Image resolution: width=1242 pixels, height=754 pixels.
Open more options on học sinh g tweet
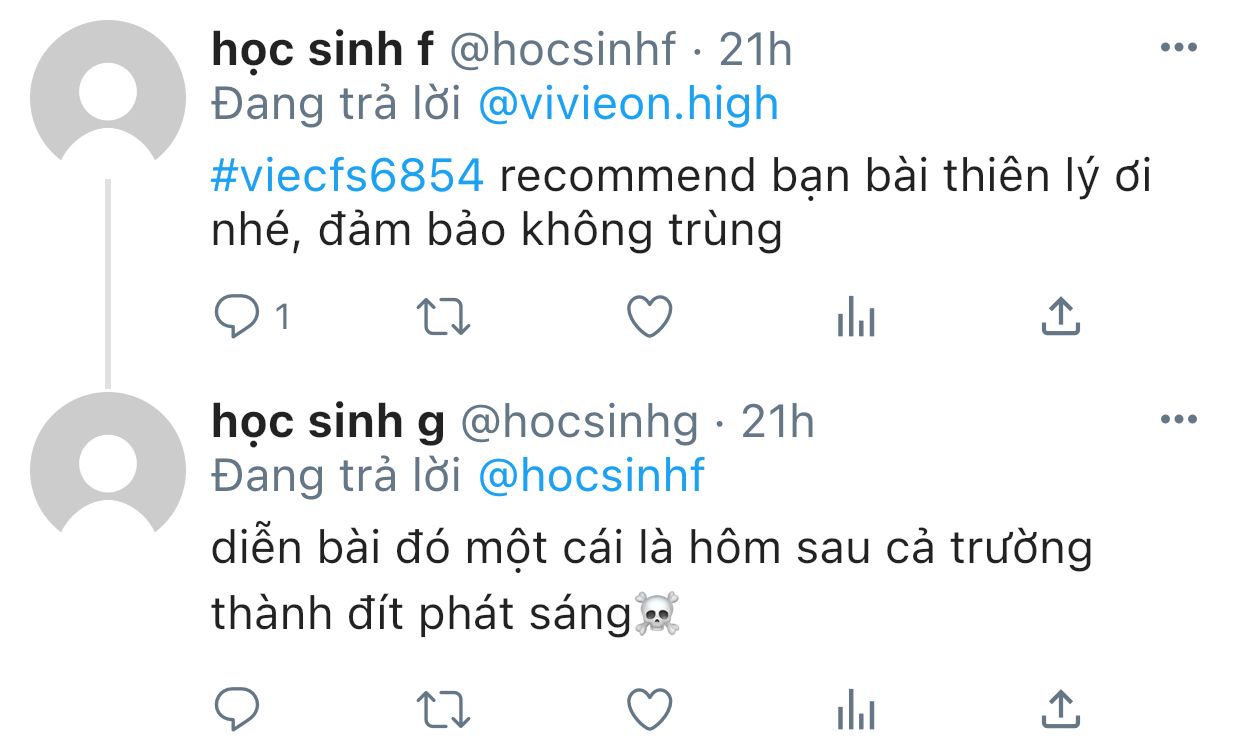tap(1178, 420)
